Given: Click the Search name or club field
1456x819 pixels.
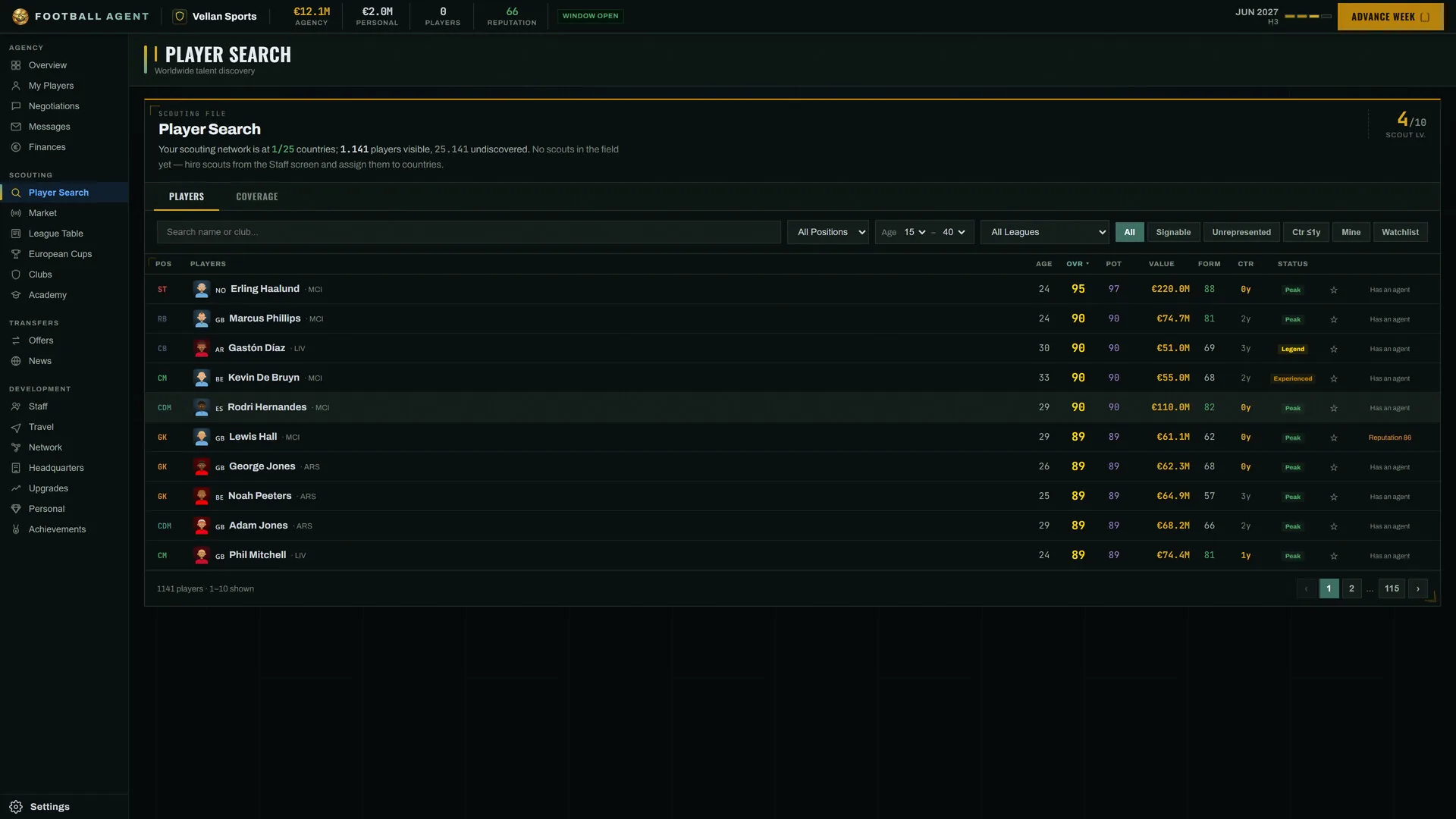Looking at the screenshot, I should (469, 232).
